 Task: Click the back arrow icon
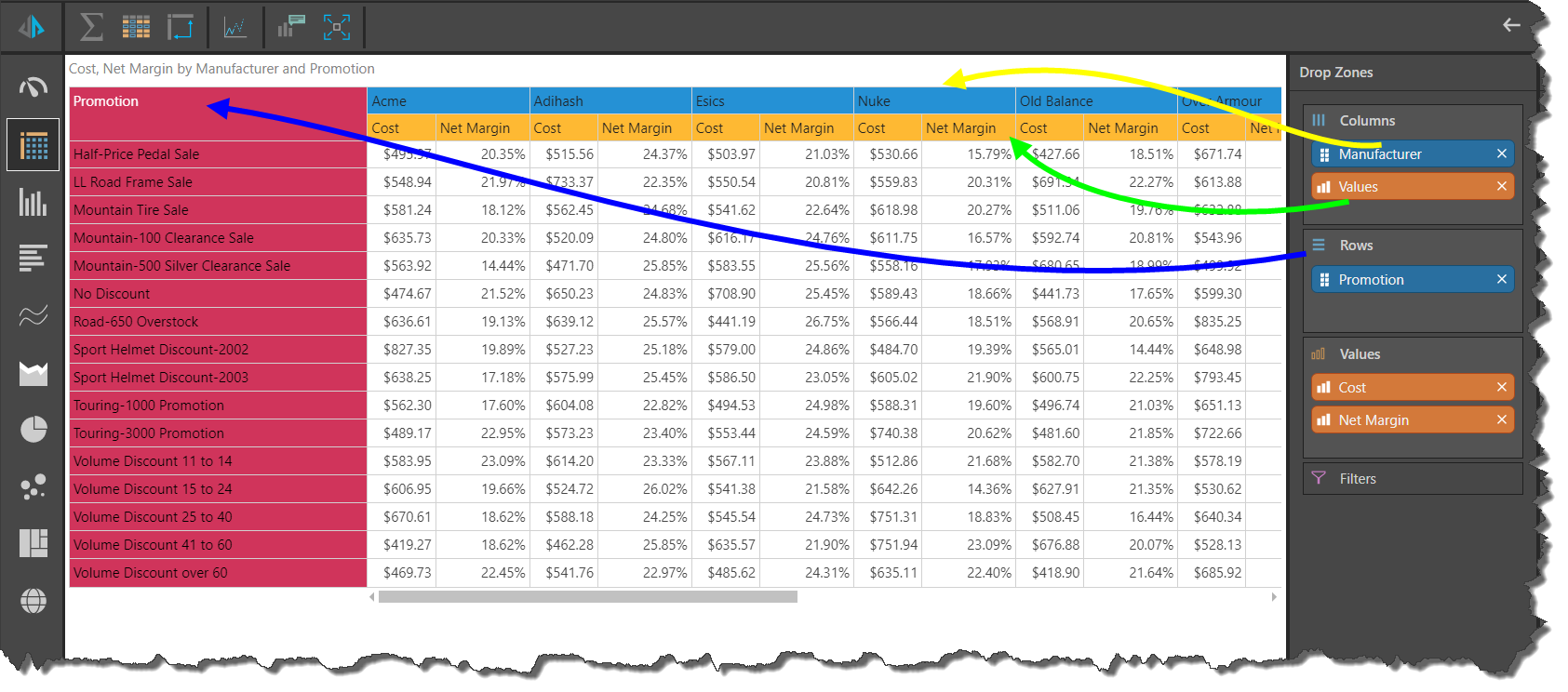[1511, 25]
